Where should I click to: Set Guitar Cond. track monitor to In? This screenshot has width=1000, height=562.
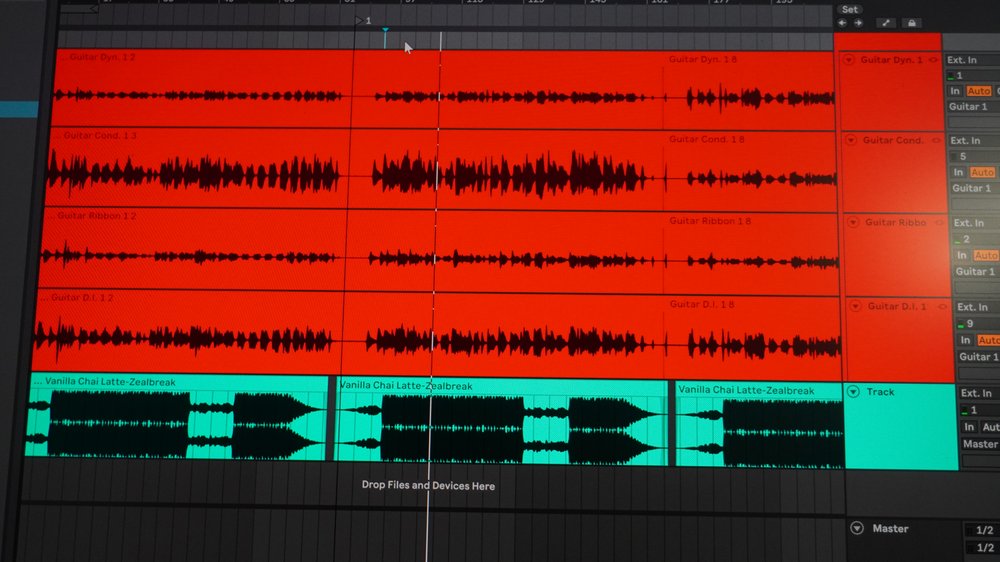(956, 173)
